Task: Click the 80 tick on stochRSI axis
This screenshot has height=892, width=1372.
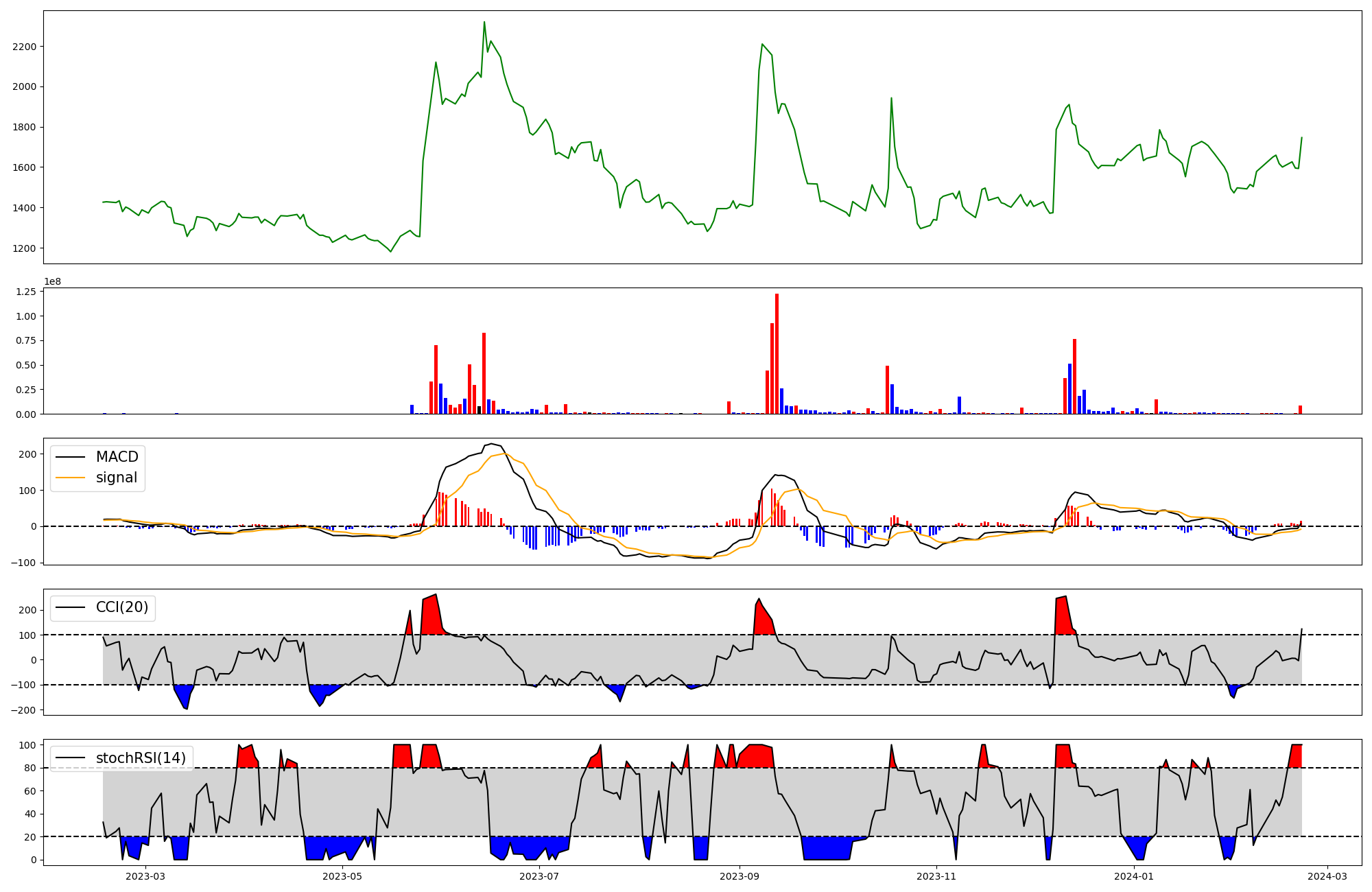Action: pos(29,768)
